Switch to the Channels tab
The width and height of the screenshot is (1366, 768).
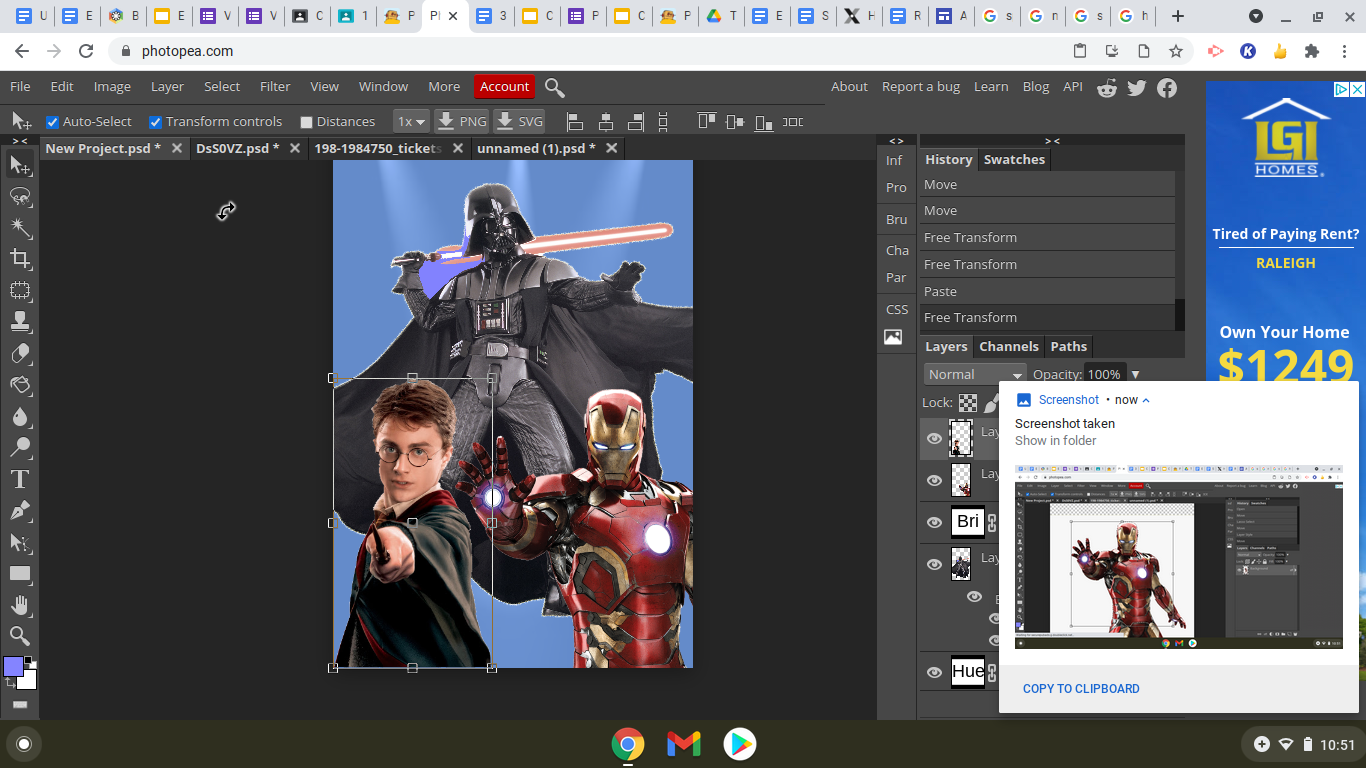pos(1008,347)
